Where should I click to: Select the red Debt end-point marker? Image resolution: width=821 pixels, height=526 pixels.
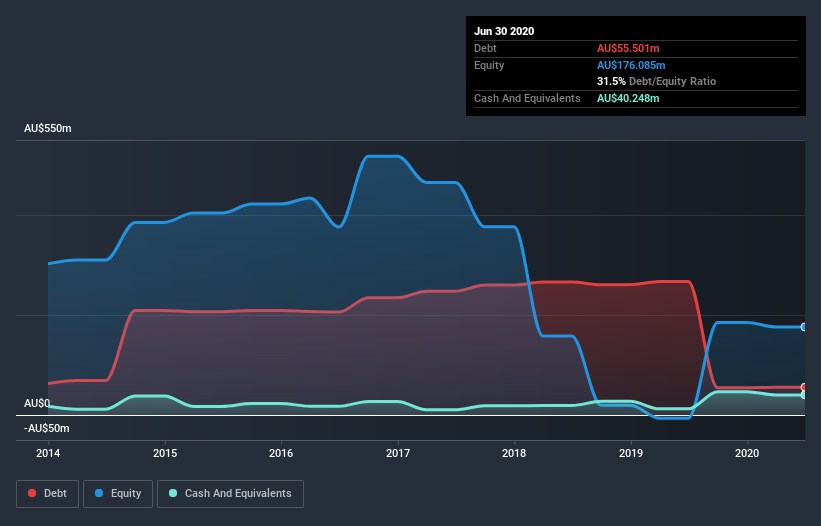click(804, 387)
